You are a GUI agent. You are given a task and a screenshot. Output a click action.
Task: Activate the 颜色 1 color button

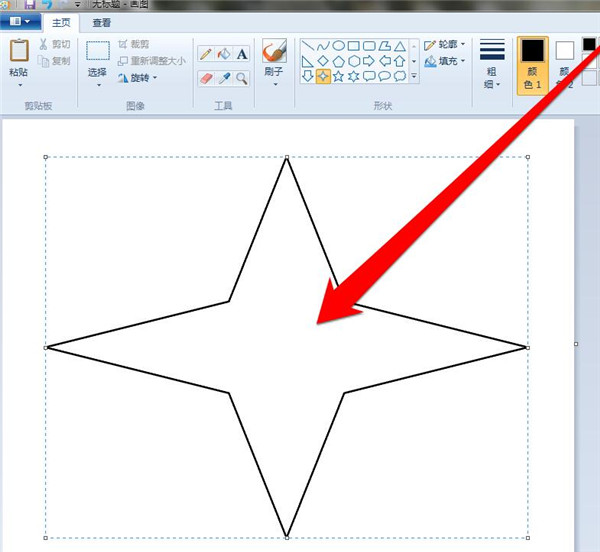[532, 66]
